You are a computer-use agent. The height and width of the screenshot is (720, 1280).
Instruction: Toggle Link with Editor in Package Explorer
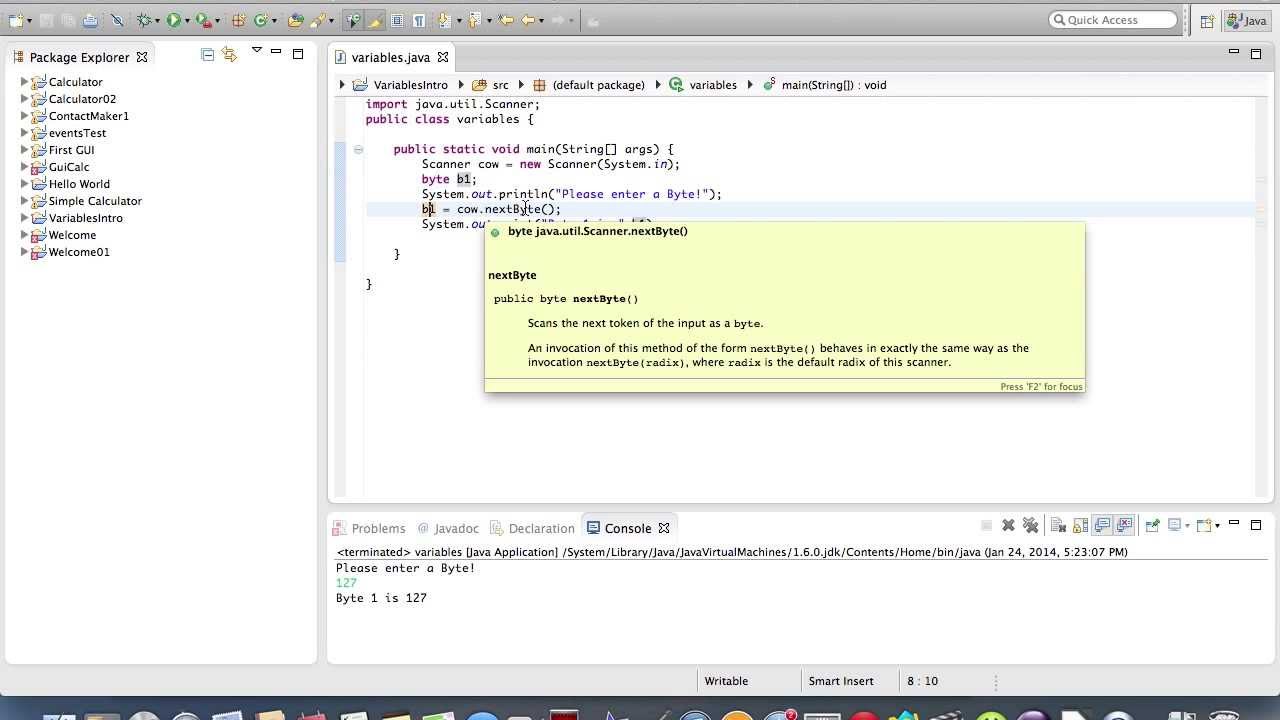coord(229,55)
